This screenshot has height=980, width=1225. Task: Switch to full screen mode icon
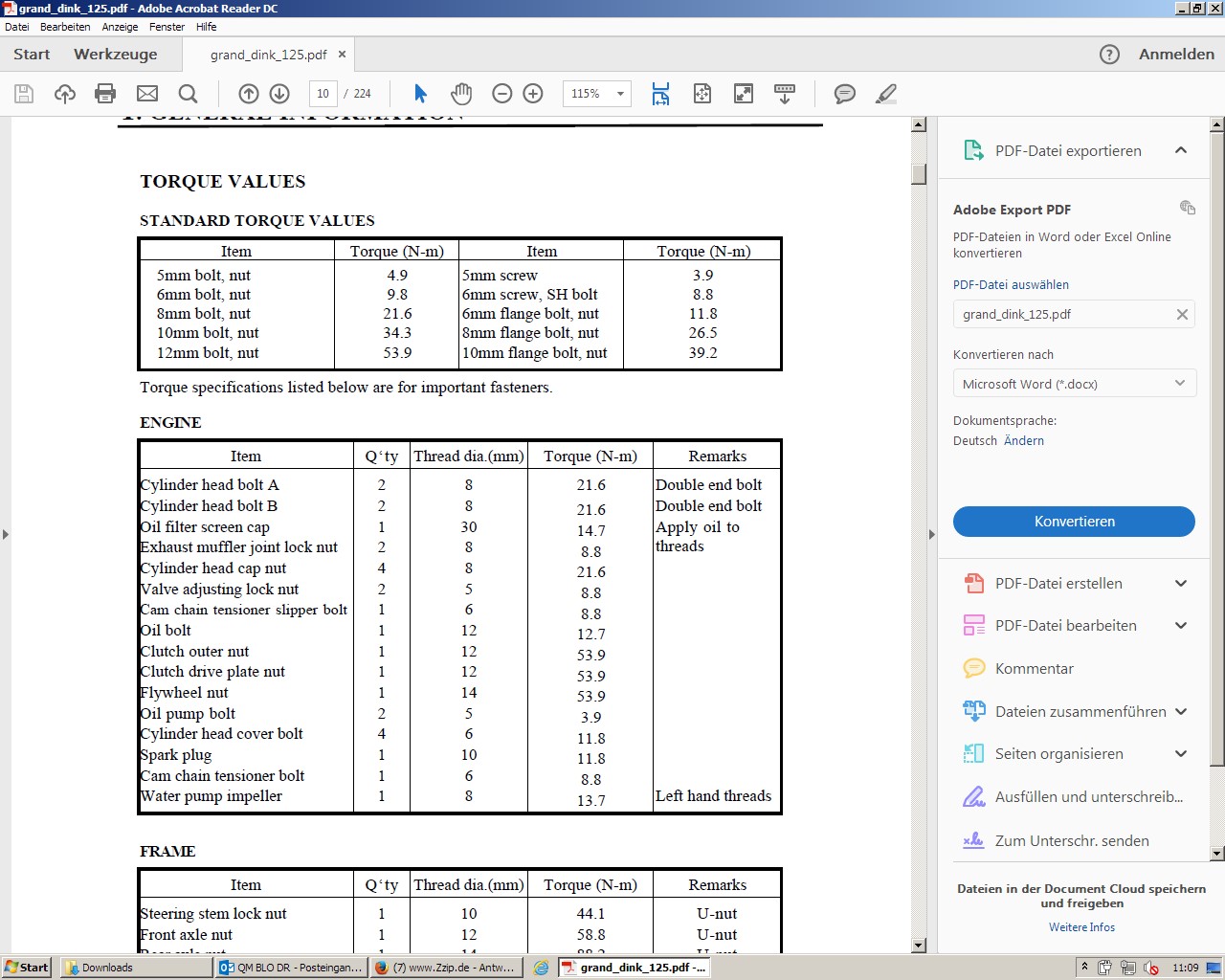coord(744,94)
